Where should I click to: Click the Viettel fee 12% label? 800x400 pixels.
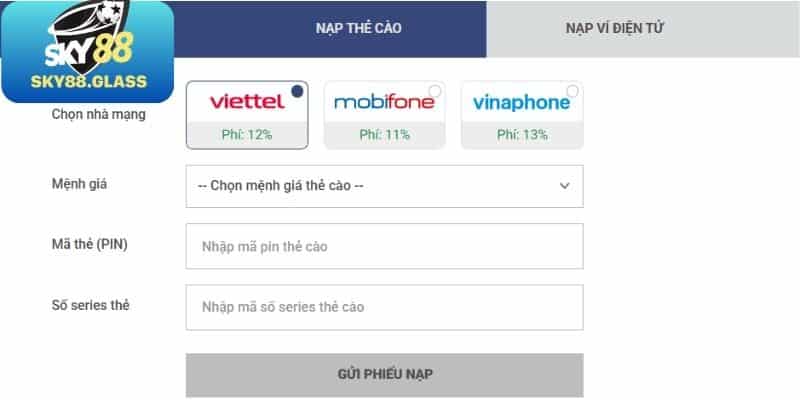(247, 135)
